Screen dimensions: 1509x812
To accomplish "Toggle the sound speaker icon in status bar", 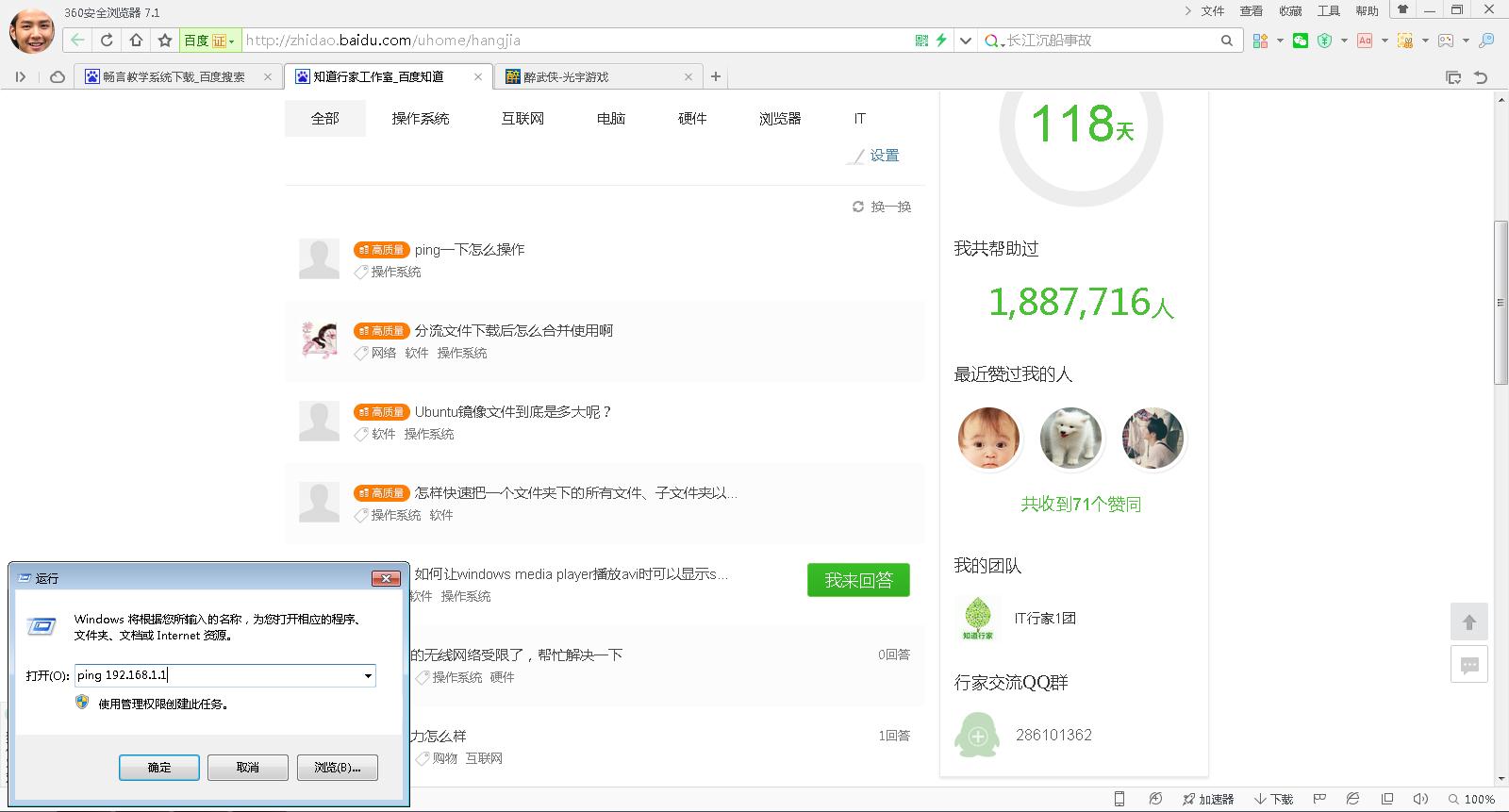I will [x=1420, y=799].
